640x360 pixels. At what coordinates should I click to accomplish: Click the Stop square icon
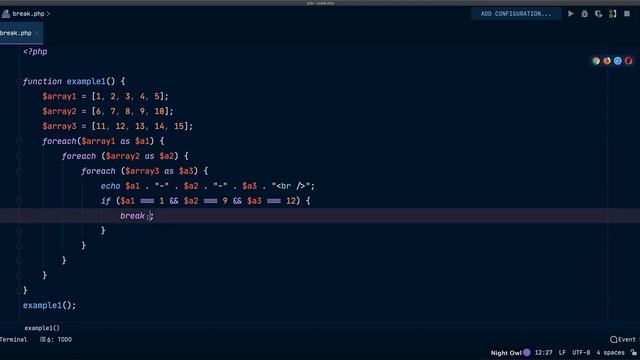(x=627, y=13)
